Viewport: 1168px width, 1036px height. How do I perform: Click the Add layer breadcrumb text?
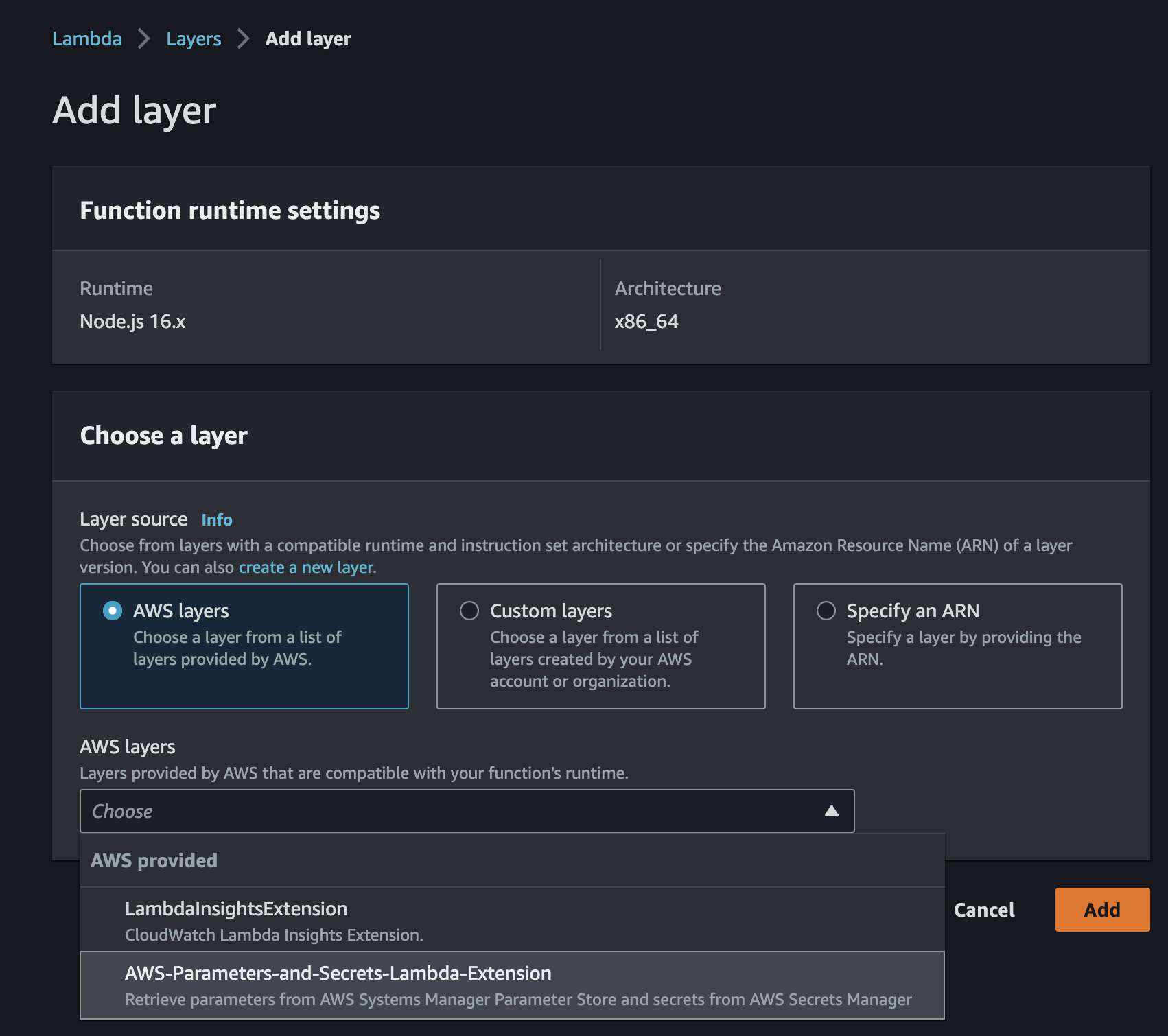tap(308, 38)
